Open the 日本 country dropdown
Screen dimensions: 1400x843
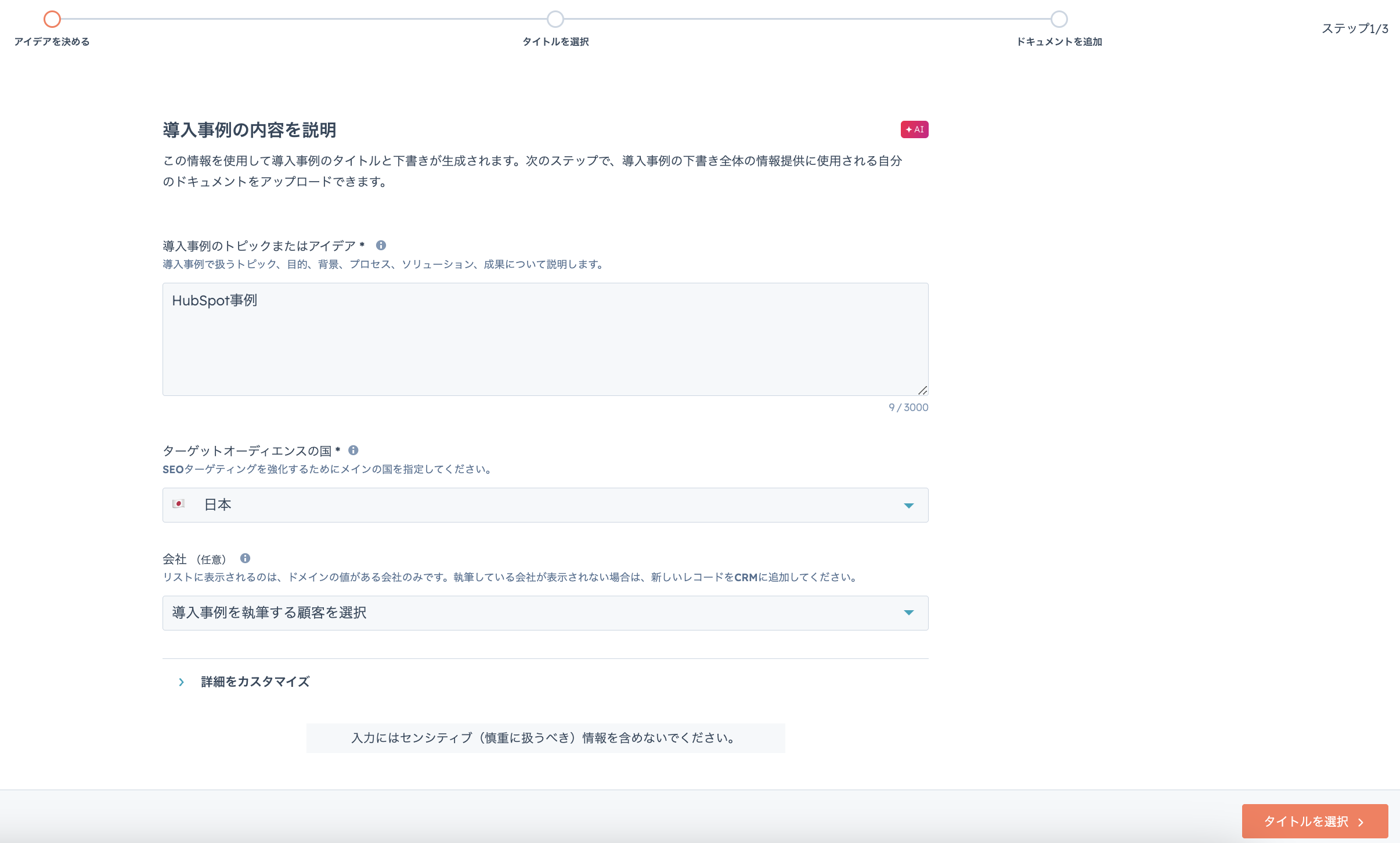tap(546, 505)
